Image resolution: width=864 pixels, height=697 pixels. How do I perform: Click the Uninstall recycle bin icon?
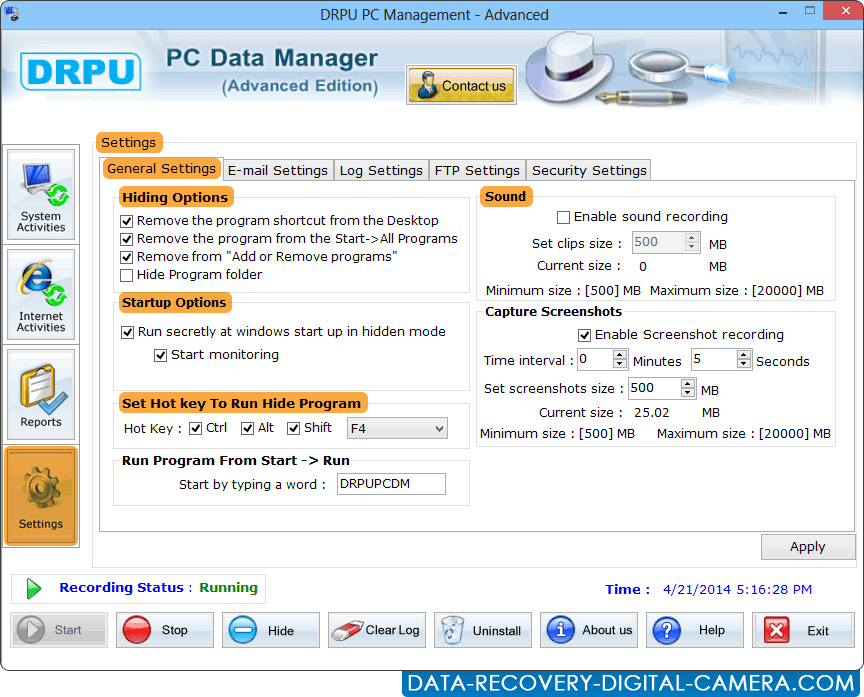[x=452, y=630]
